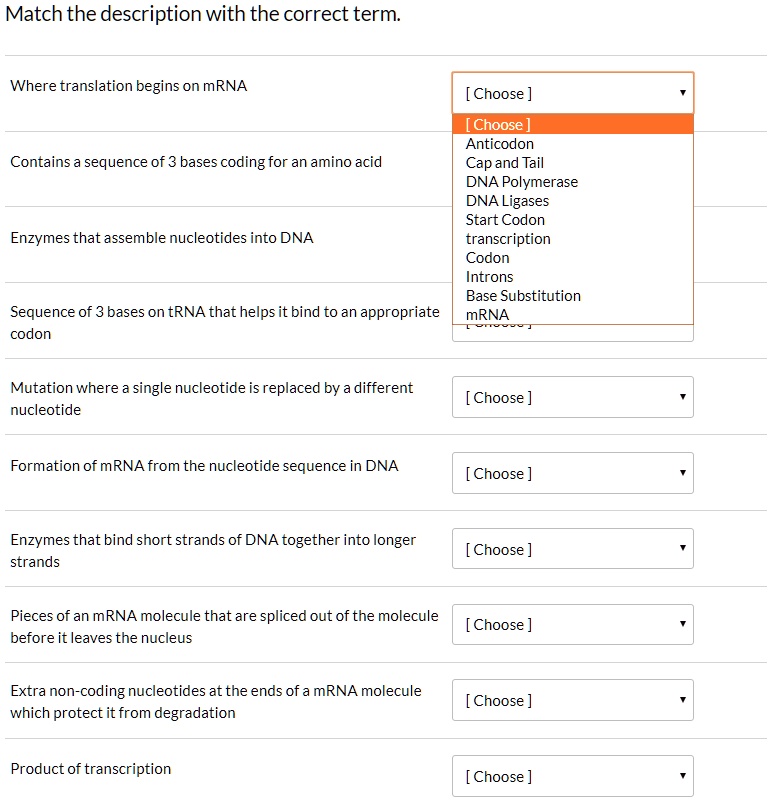This screenshot has width=771, height=801.
Task: Select "Base Substitution" in the dropdown
Action: (522, 295)
